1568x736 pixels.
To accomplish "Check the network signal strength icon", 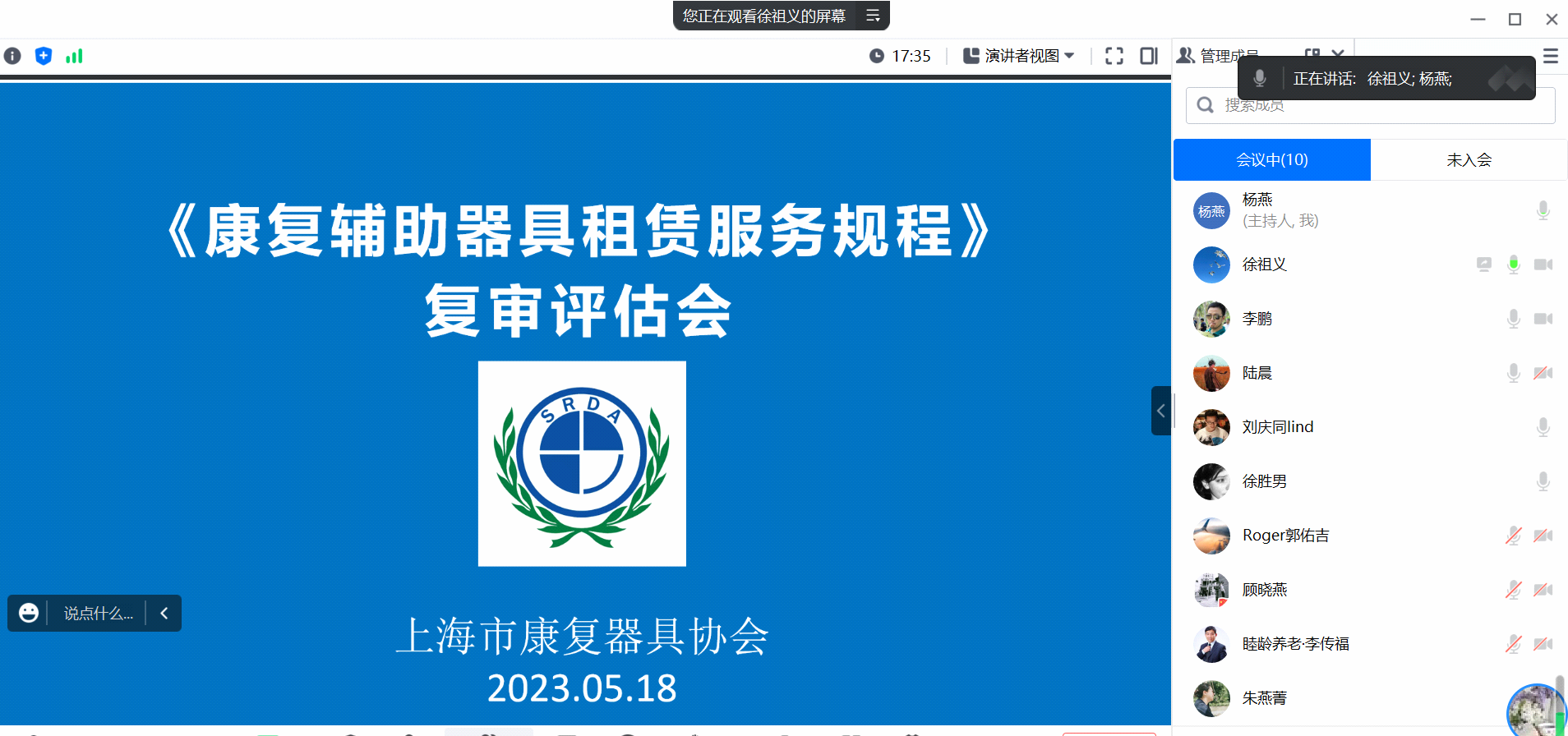I will coord(74,56).
